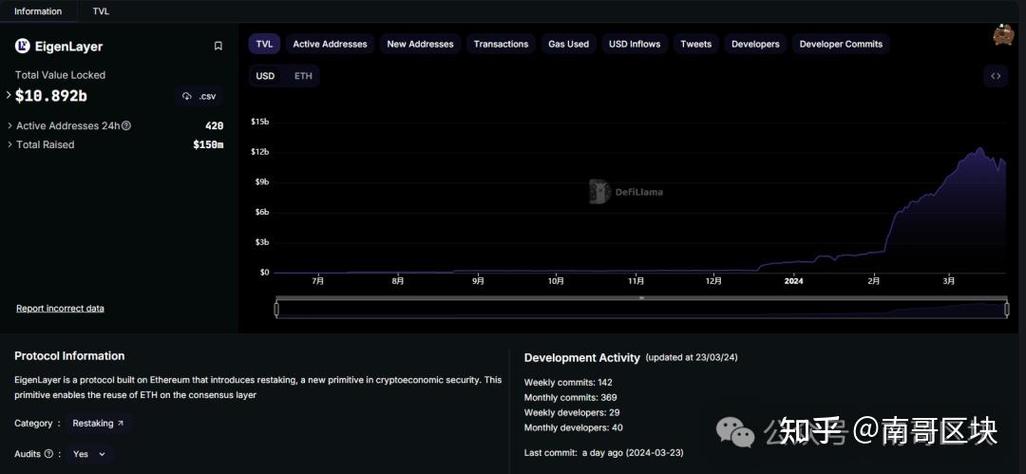Viewport: 1026px width, 474px height.
Task: Switch to the TVL tab at top
Action: coord(101,11)
